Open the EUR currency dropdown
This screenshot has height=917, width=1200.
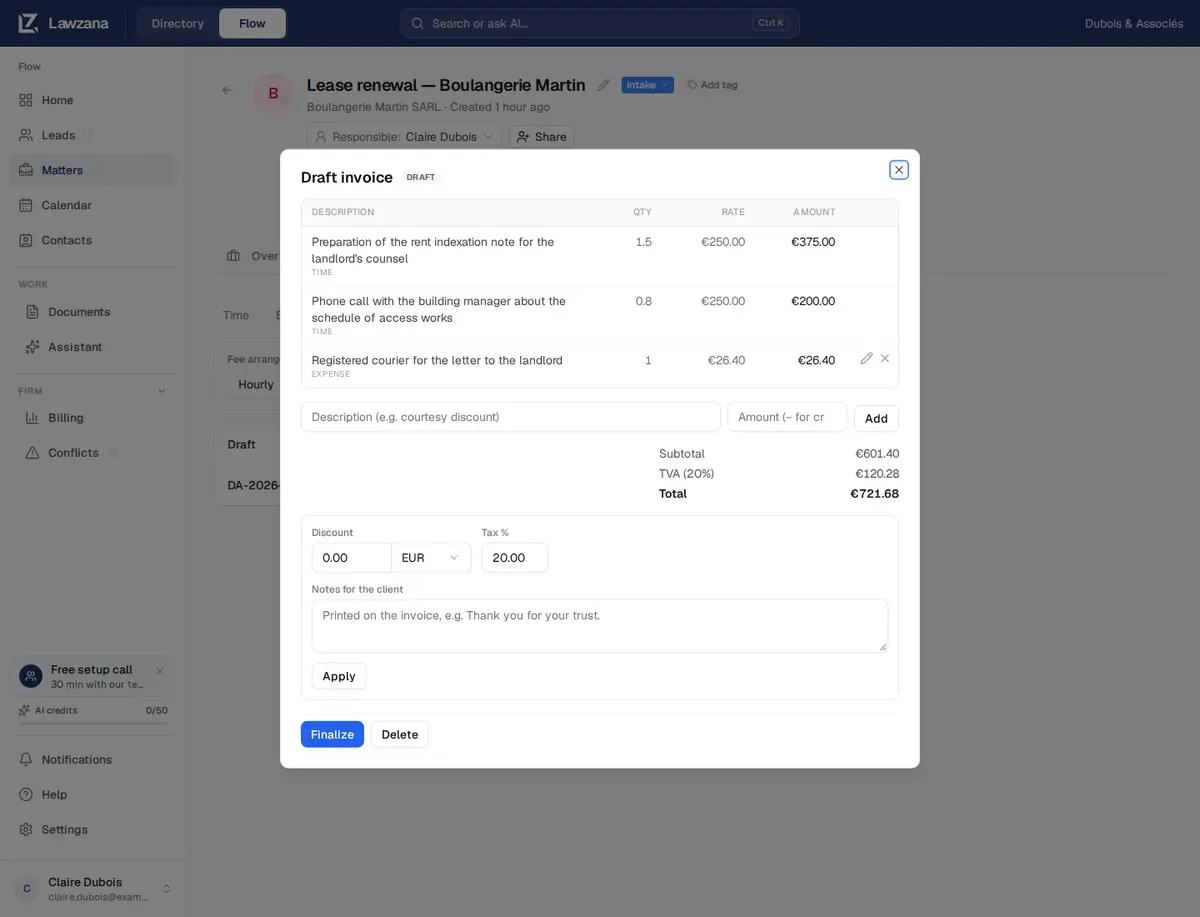pos(431,558)
